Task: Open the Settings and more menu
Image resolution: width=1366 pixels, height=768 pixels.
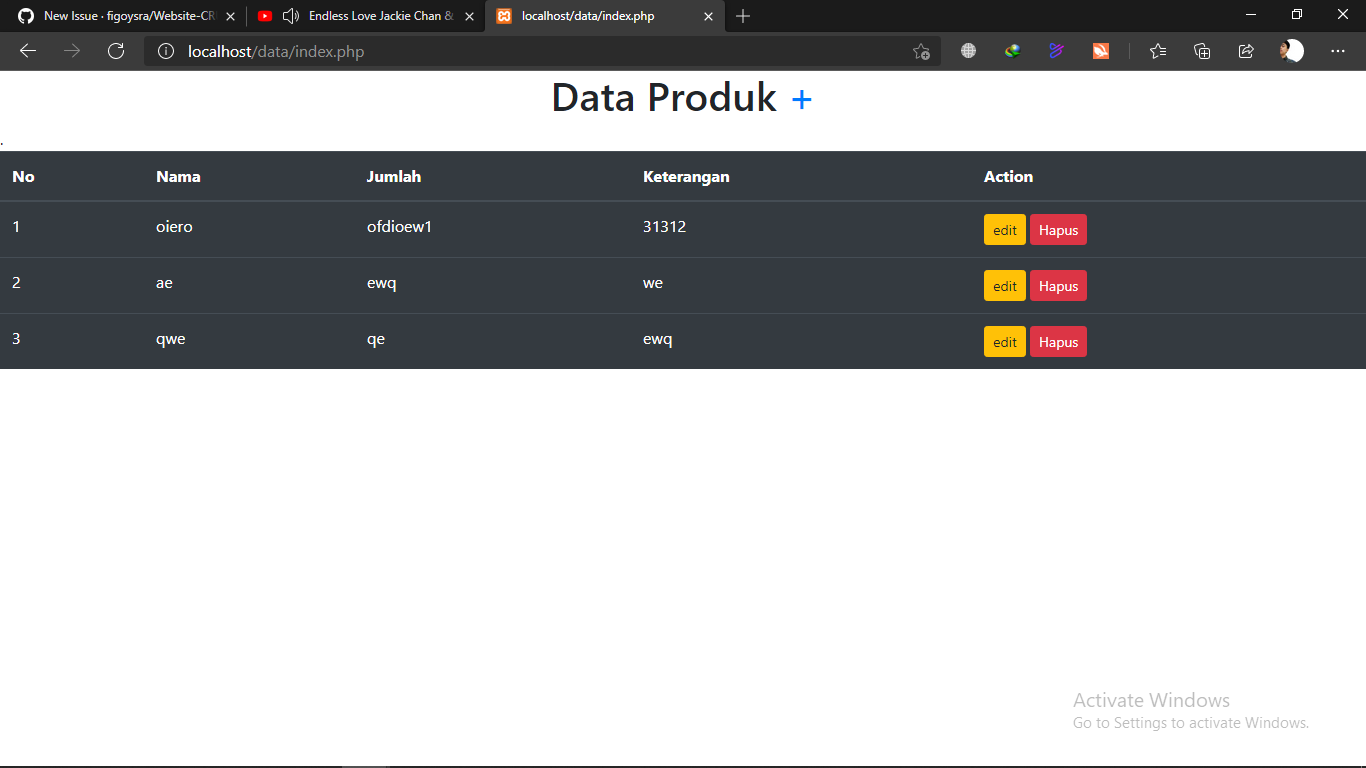Action: (1337, 51)
